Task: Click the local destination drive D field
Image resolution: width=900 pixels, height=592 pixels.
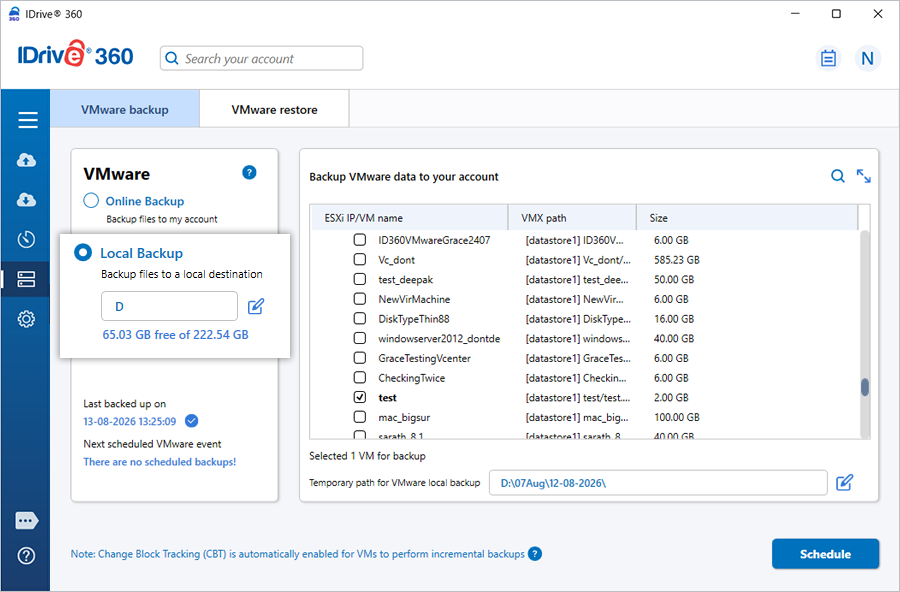Action: tap(169, 306)
